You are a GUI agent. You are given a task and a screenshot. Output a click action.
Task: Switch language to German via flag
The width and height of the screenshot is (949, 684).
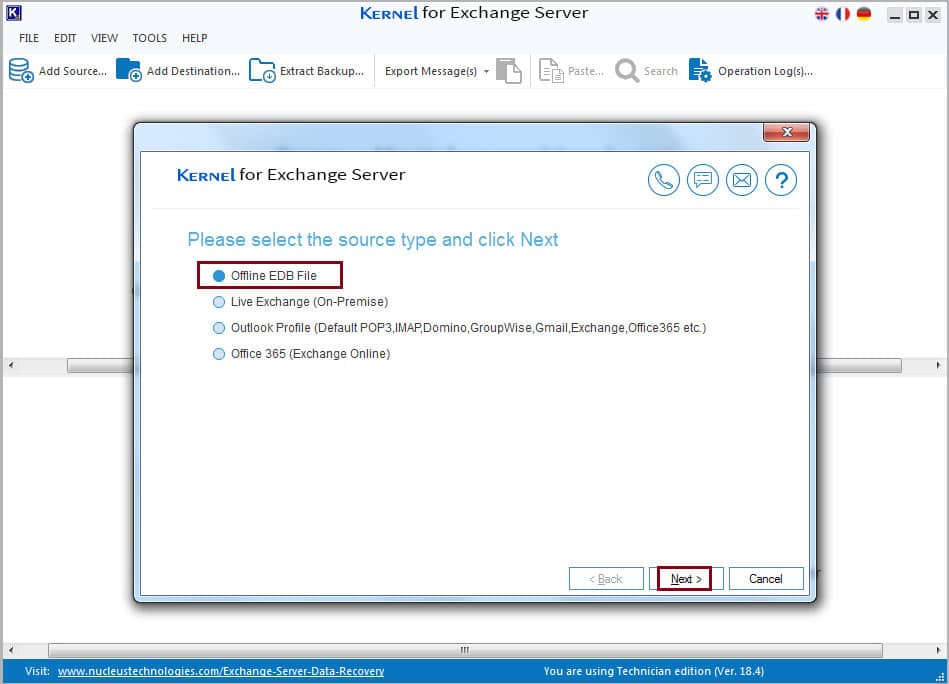tap(864, 13)
